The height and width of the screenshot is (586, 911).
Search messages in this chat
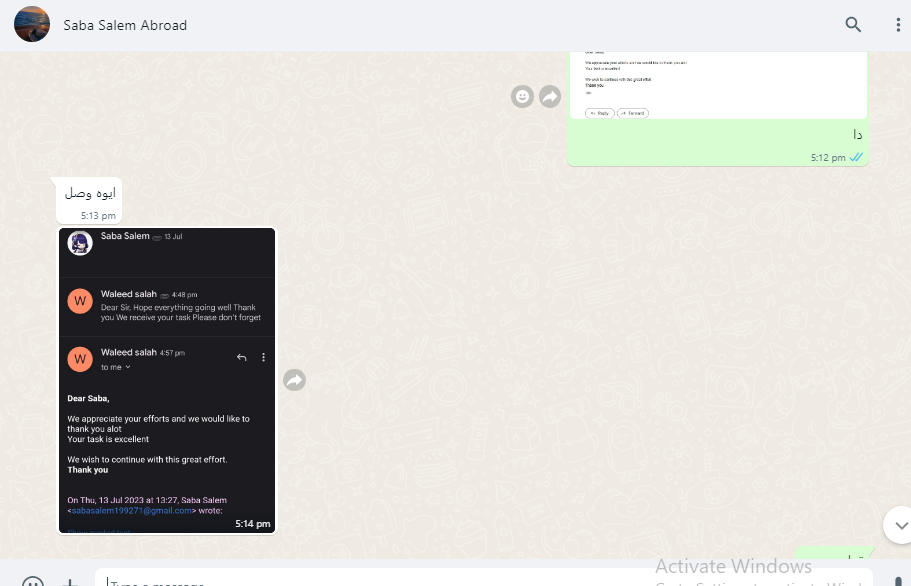coord(853,24)
